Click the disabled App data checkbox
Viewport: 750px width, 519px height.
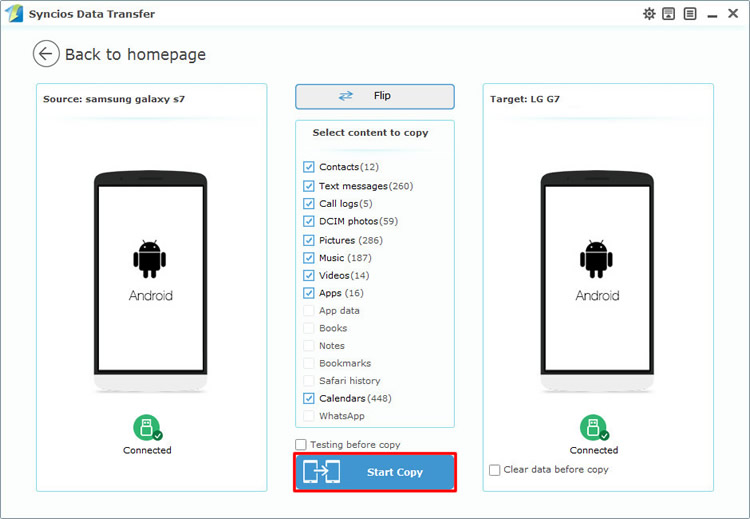309,310
